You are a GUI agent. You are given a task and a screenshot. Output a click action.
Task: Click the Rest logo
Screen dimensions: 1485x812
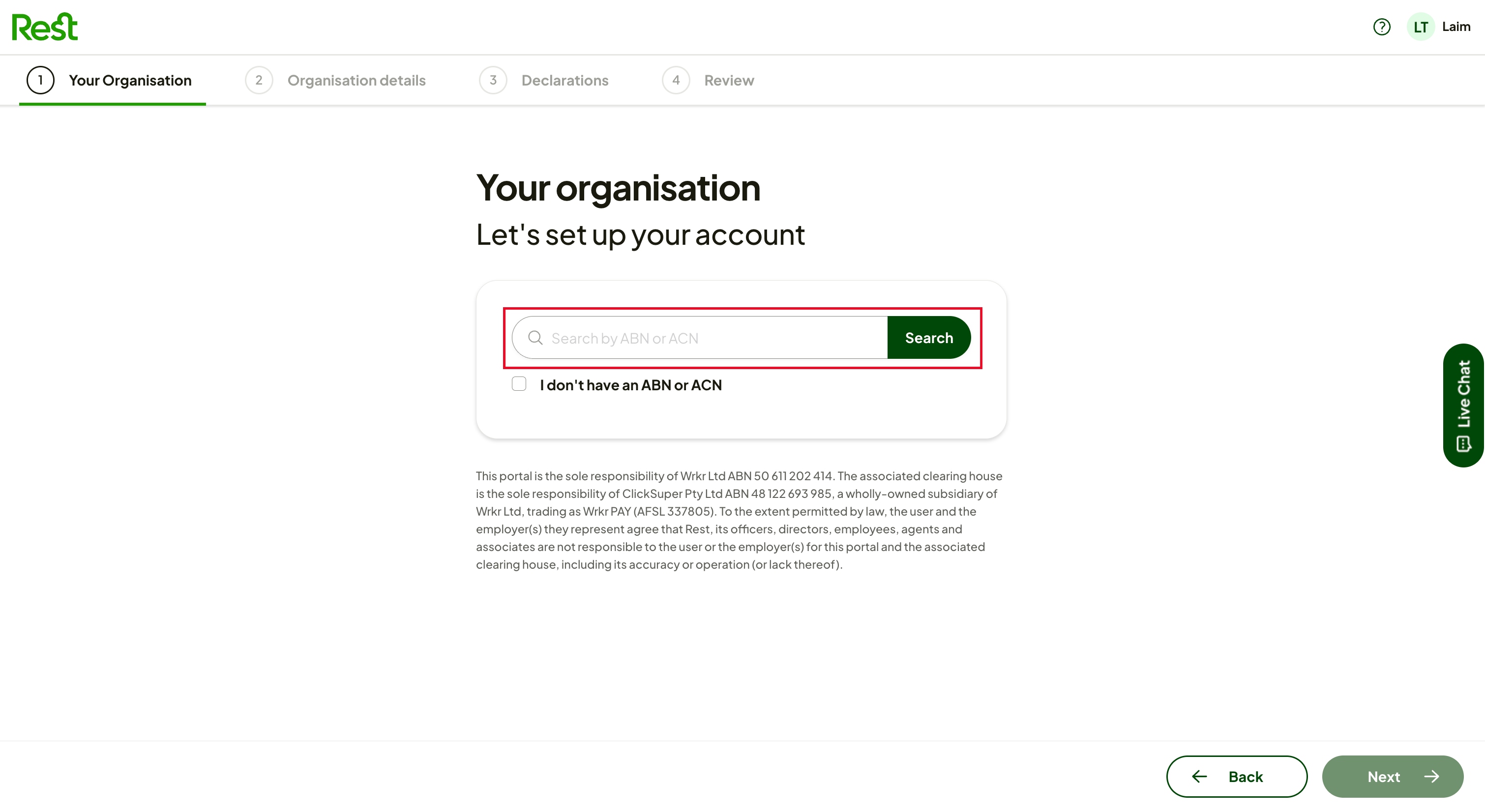44,27
